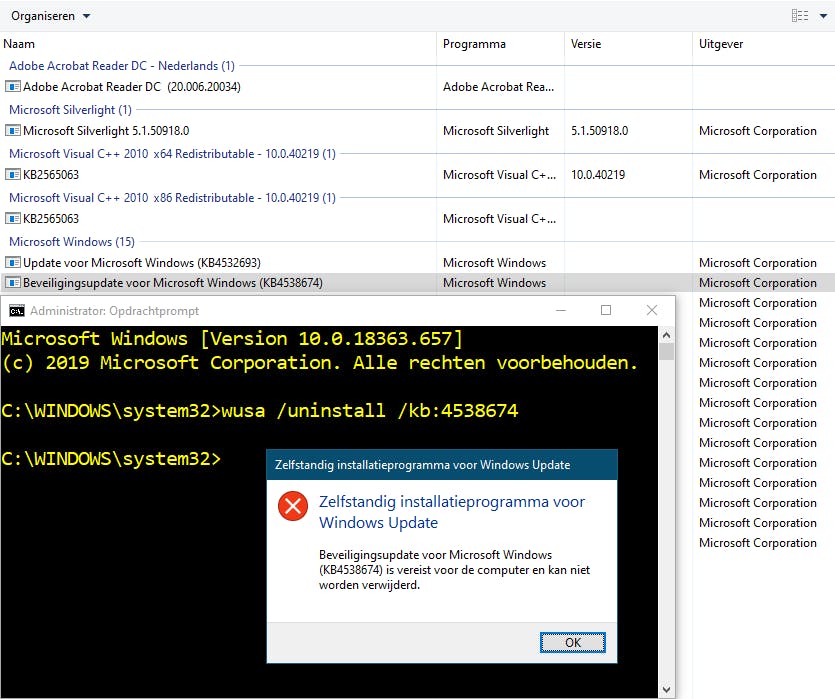The image size is (835, 699).
Task: Click the view options layout icon
Action: pos(799,16)
